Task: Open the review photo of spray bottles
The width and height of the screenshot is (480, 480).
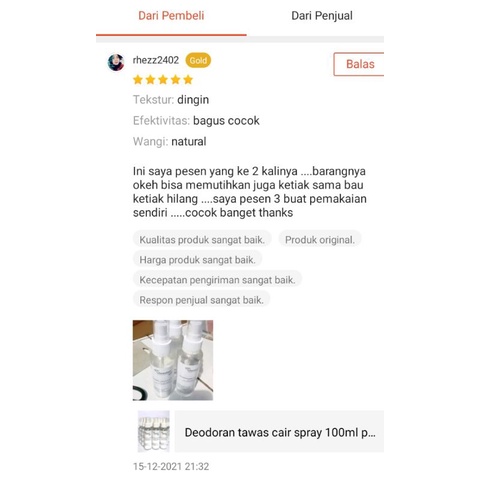Action: (173, 360)
